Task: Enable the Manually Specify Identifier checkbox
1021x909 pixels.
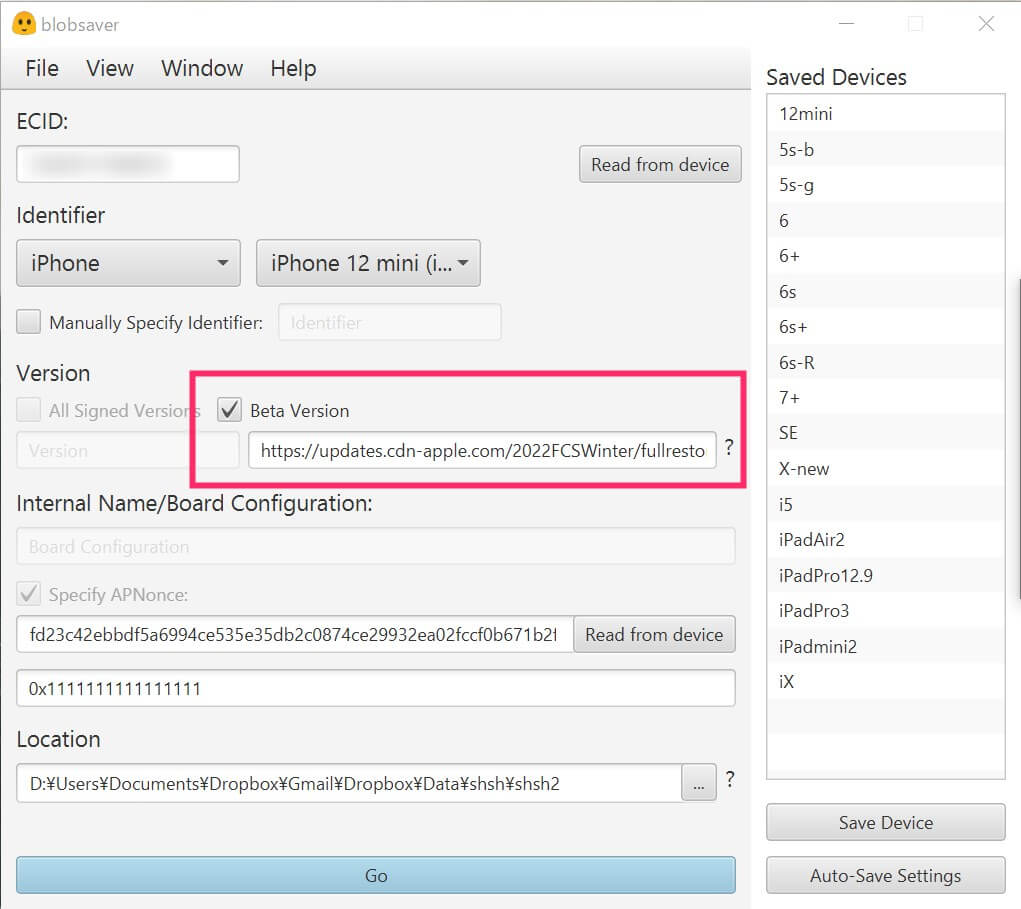Action: [30, 322]
